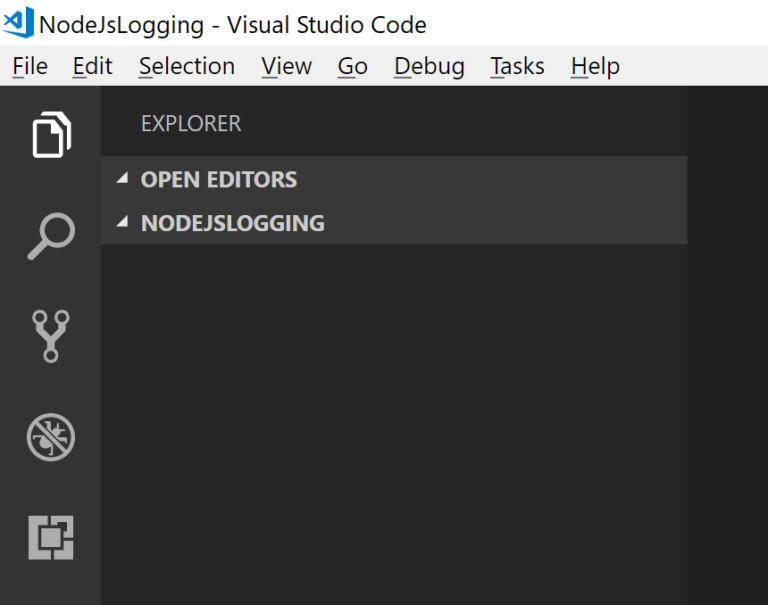Open the Selection menu
The height and width of the screenshot is (605, 768).
pos(187,66)
